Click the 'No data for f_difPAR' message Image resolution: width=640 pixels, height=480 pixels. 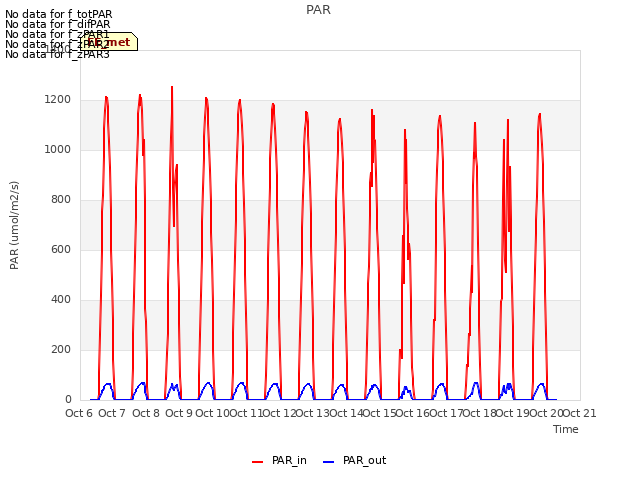(58, 24)
